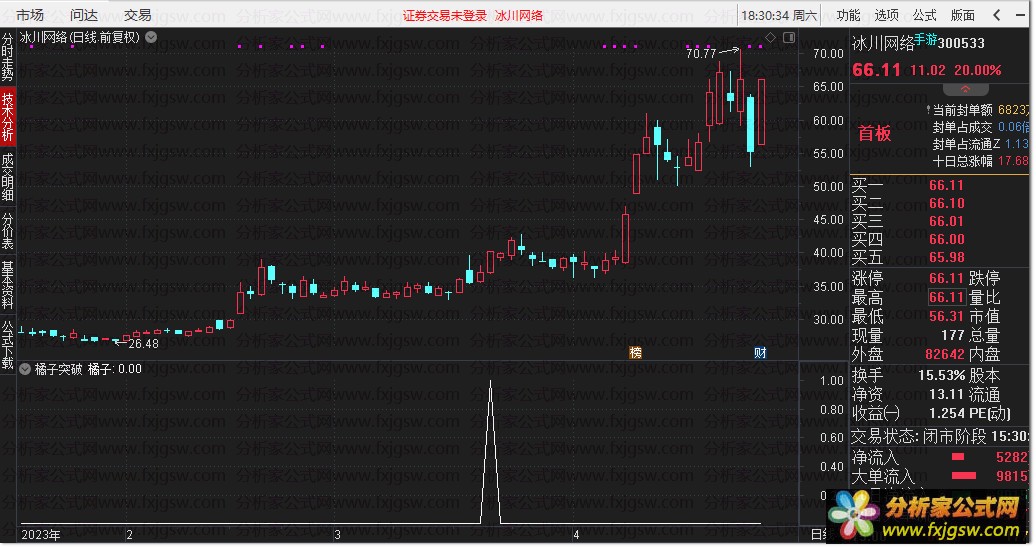Screen dimensions: 1036x547
Task: Click the 净资 value 13.11
Action: (x=946, y=394)
